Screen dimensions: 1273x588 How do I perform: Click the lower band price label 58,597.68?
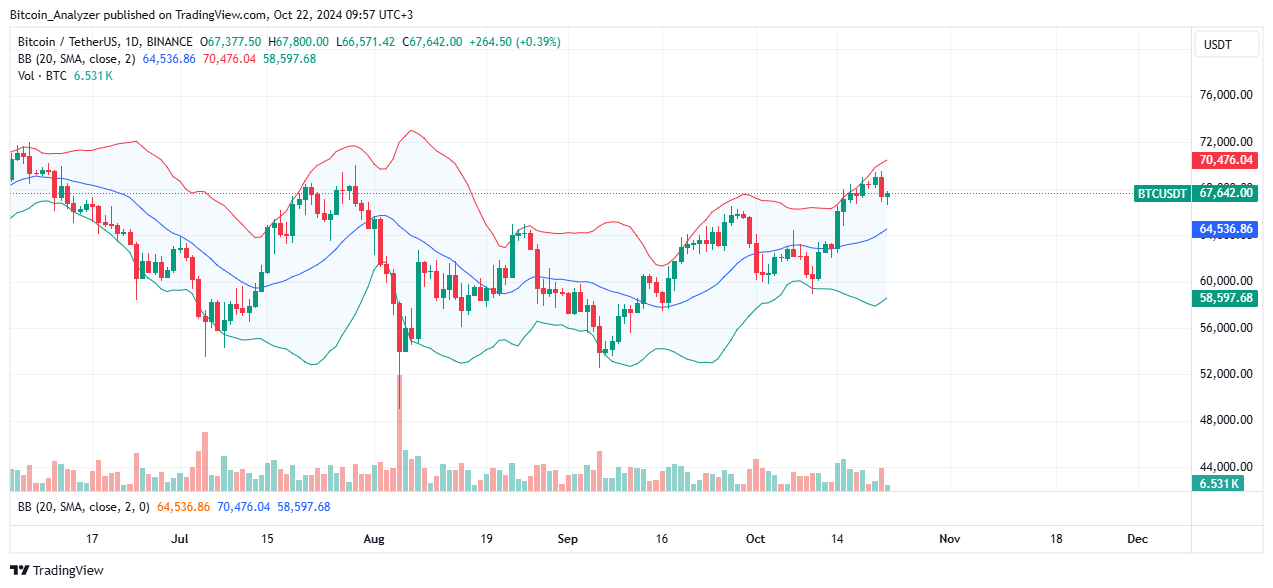pos(1226,298)
